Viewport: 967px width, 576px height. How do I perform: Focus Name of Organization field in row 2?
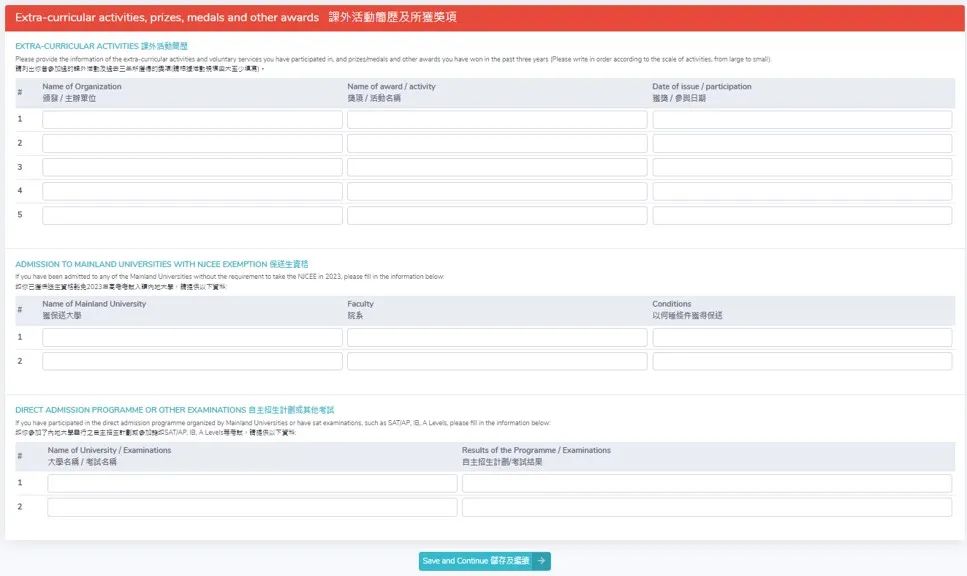pos(192,144)
